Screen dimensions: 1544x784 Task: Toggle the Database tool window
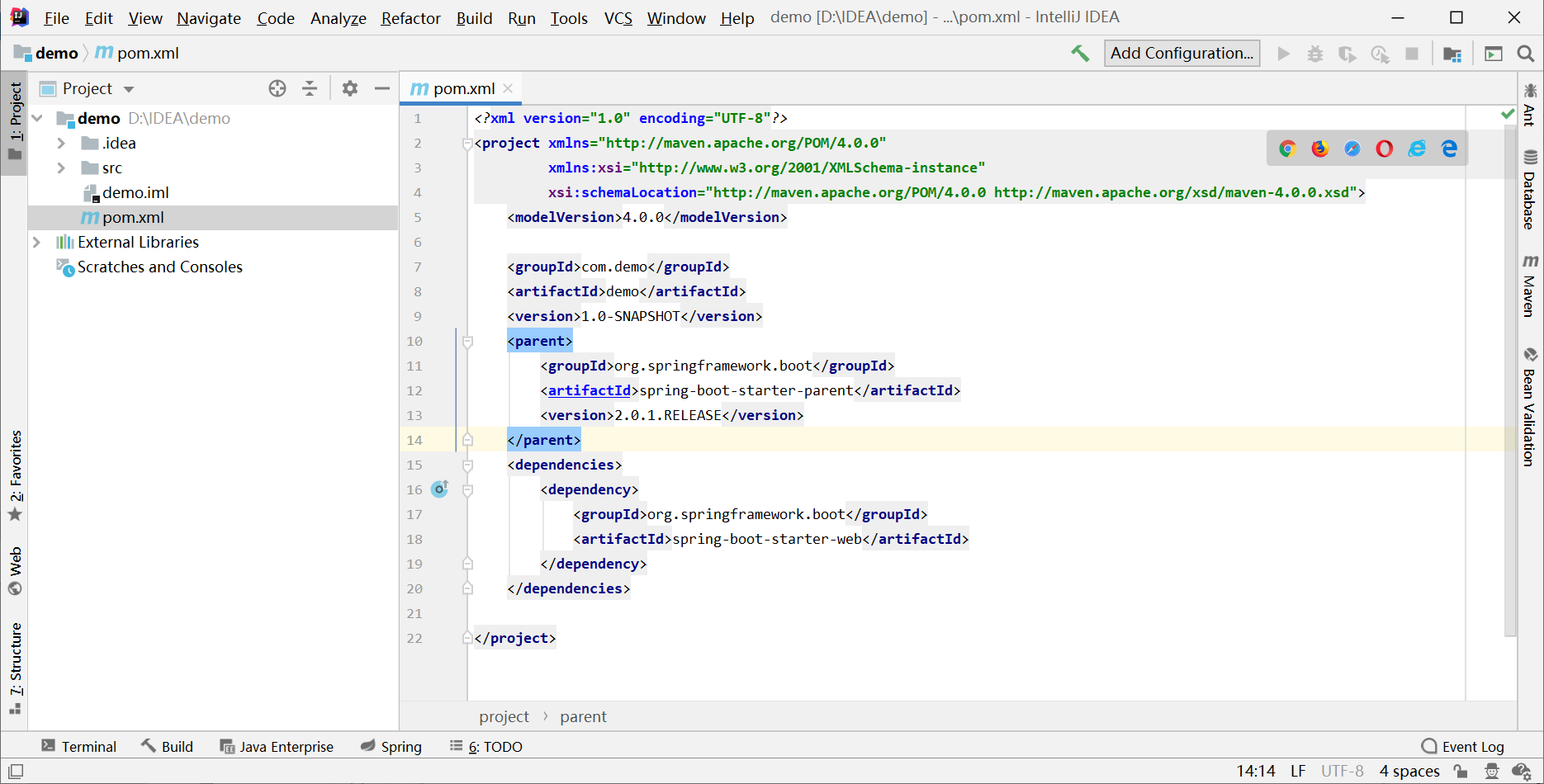point(1530,189)
